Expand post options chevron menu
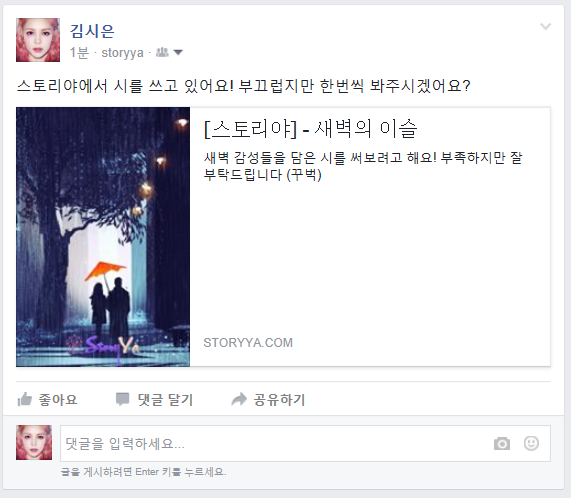This screenshot has height=498, width=571. click(545, 26)
